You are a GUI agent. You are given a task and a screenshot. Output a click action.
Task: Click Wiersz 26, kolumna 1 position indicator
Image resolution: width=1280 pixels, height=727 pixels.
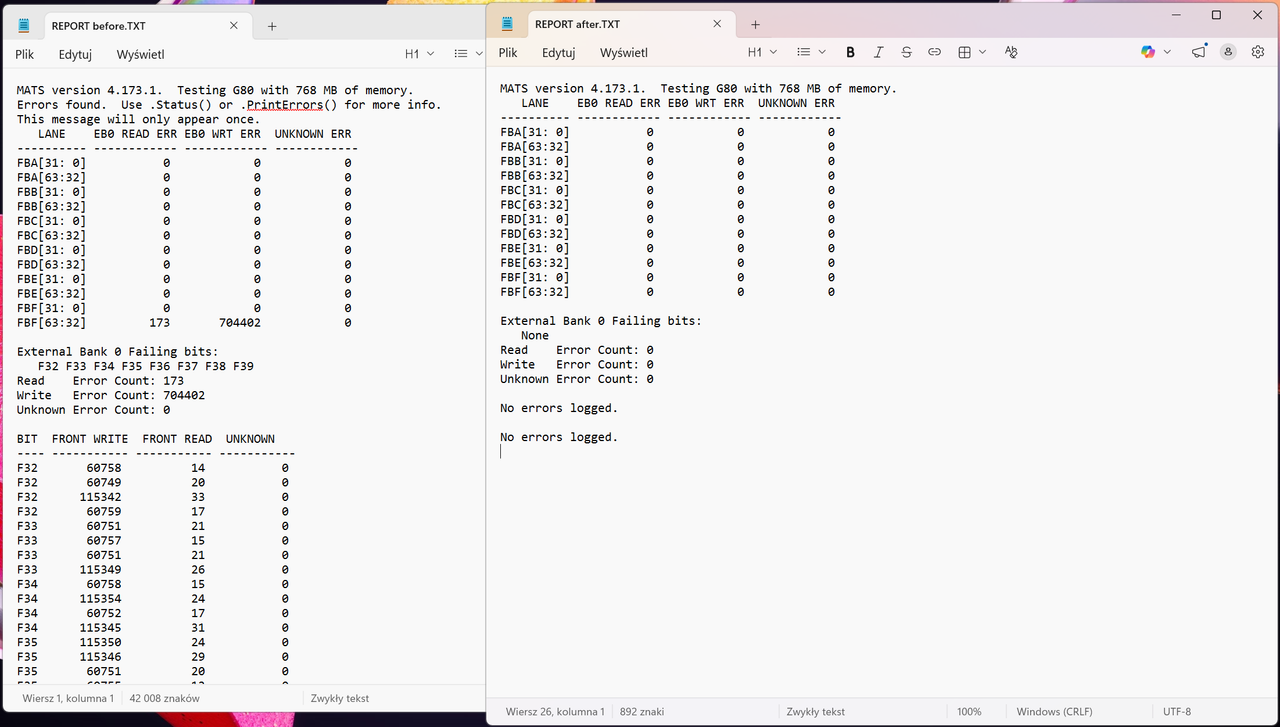555,712
